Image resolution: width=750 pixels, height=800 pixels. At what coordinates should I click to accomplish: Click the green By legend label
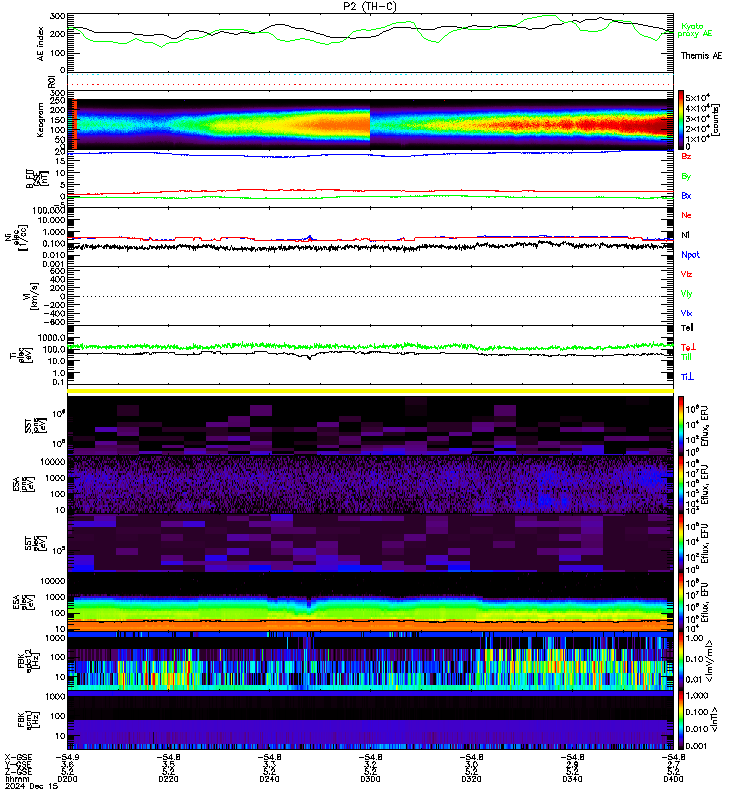(686, 176)
